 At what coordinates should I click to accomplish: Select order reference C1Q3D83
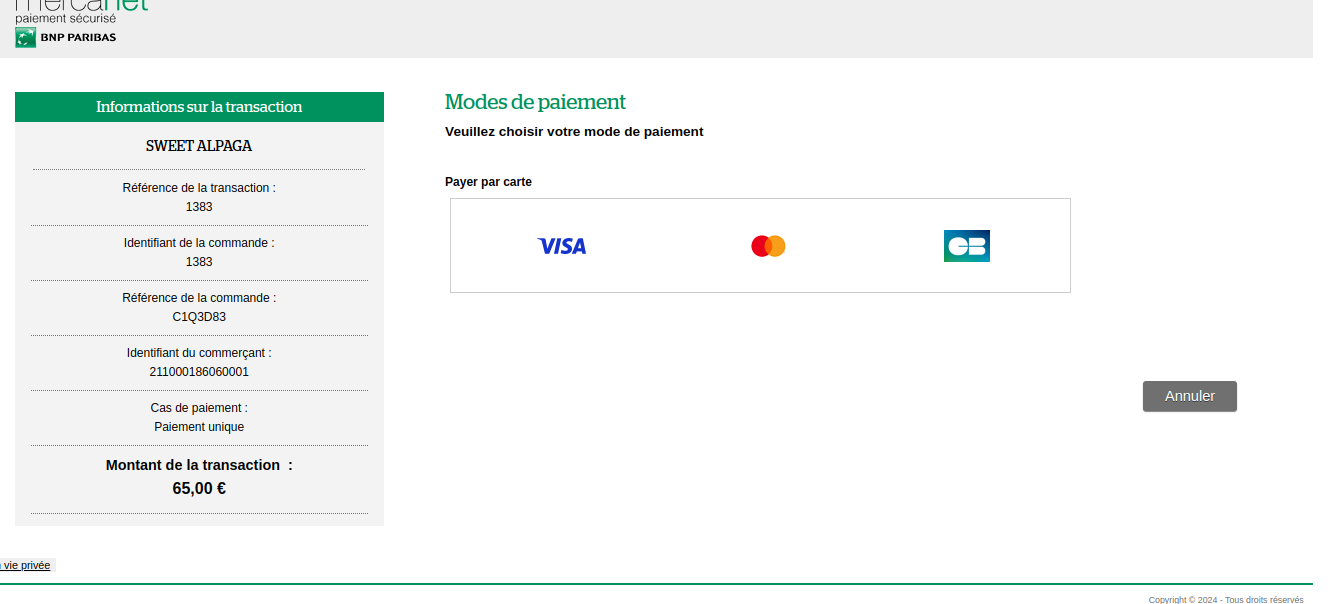click(x=199, y=317)
